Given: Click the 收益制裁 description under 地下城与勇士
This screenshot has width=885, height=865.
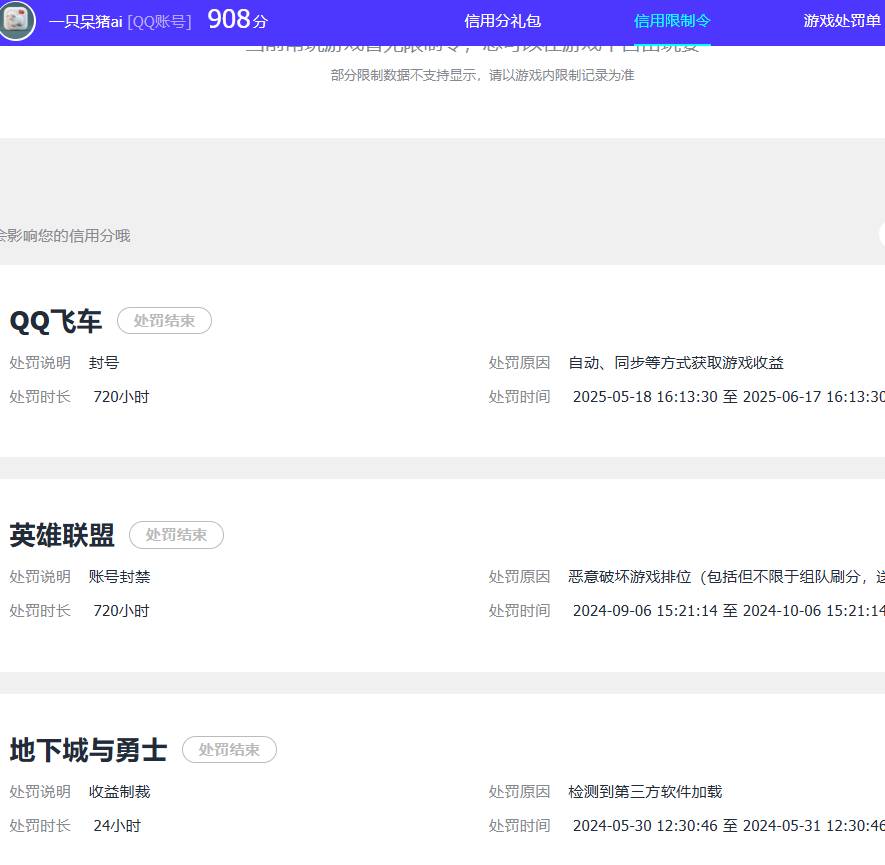Looking at the screenshot, I should pyautogui.click(x=120, y=791).
